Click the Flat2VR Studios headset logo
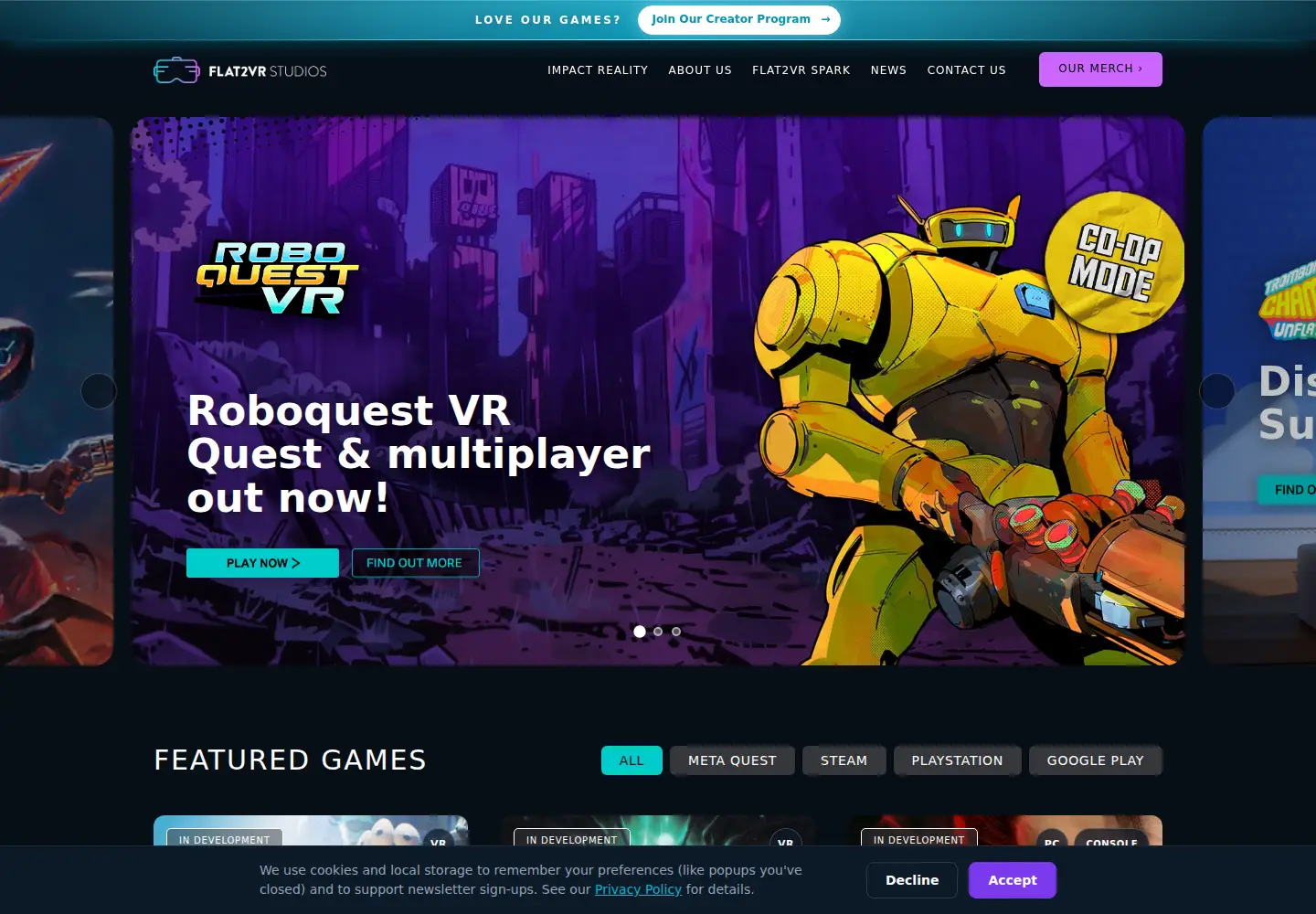The image size is (1316, 914). pyautogui.click(x=239, y=70)
